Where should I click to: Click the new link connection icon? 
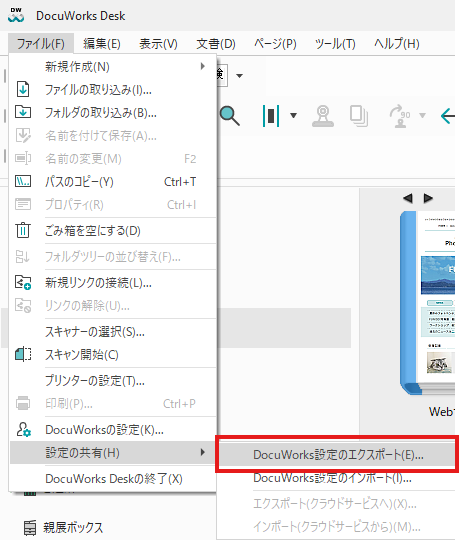[23, 282]
